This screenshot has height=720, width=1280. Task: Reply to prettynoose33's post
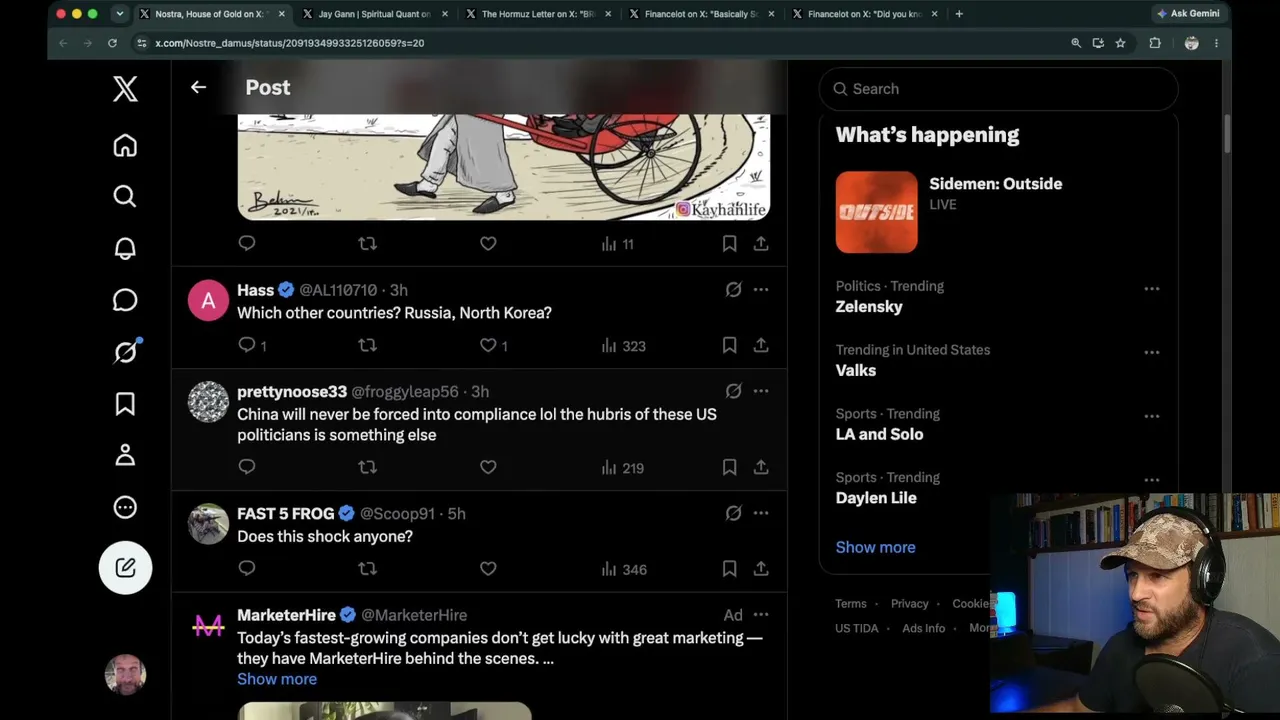click(247, 467)
